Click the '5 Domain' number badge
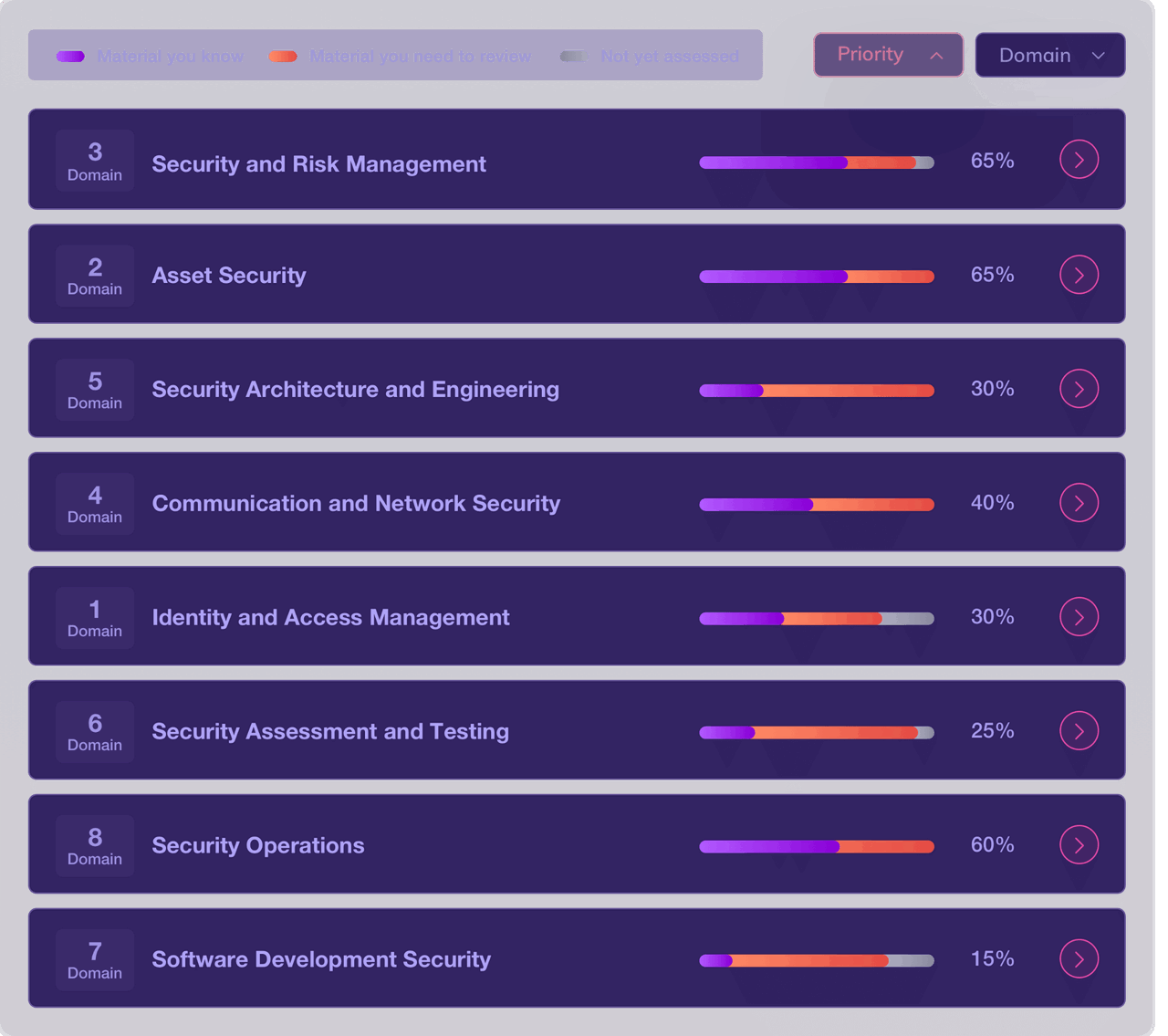Viewport: 1168px width, 1036px height. click(95, 390)
